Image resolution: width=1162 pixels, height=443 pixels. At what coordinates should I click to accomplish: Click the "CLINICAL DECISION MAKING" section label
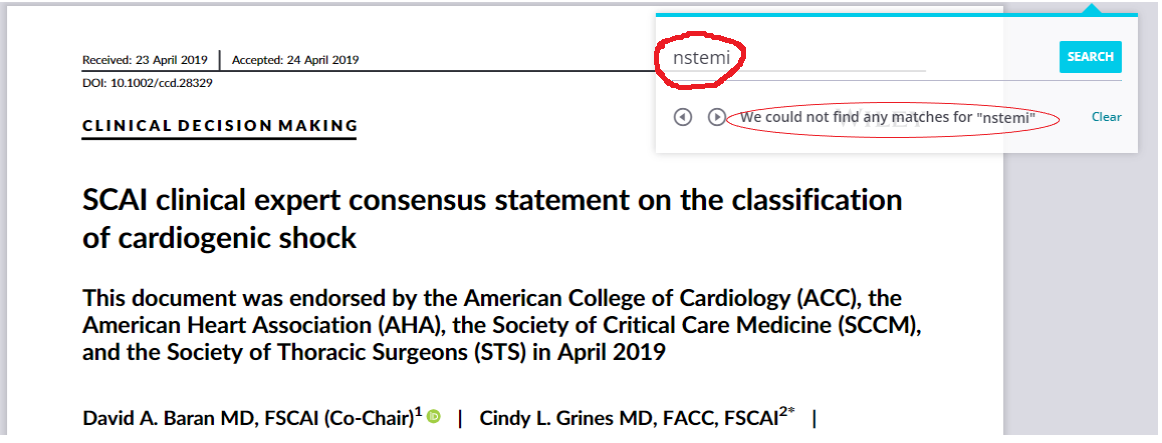(x=220, y=126)
